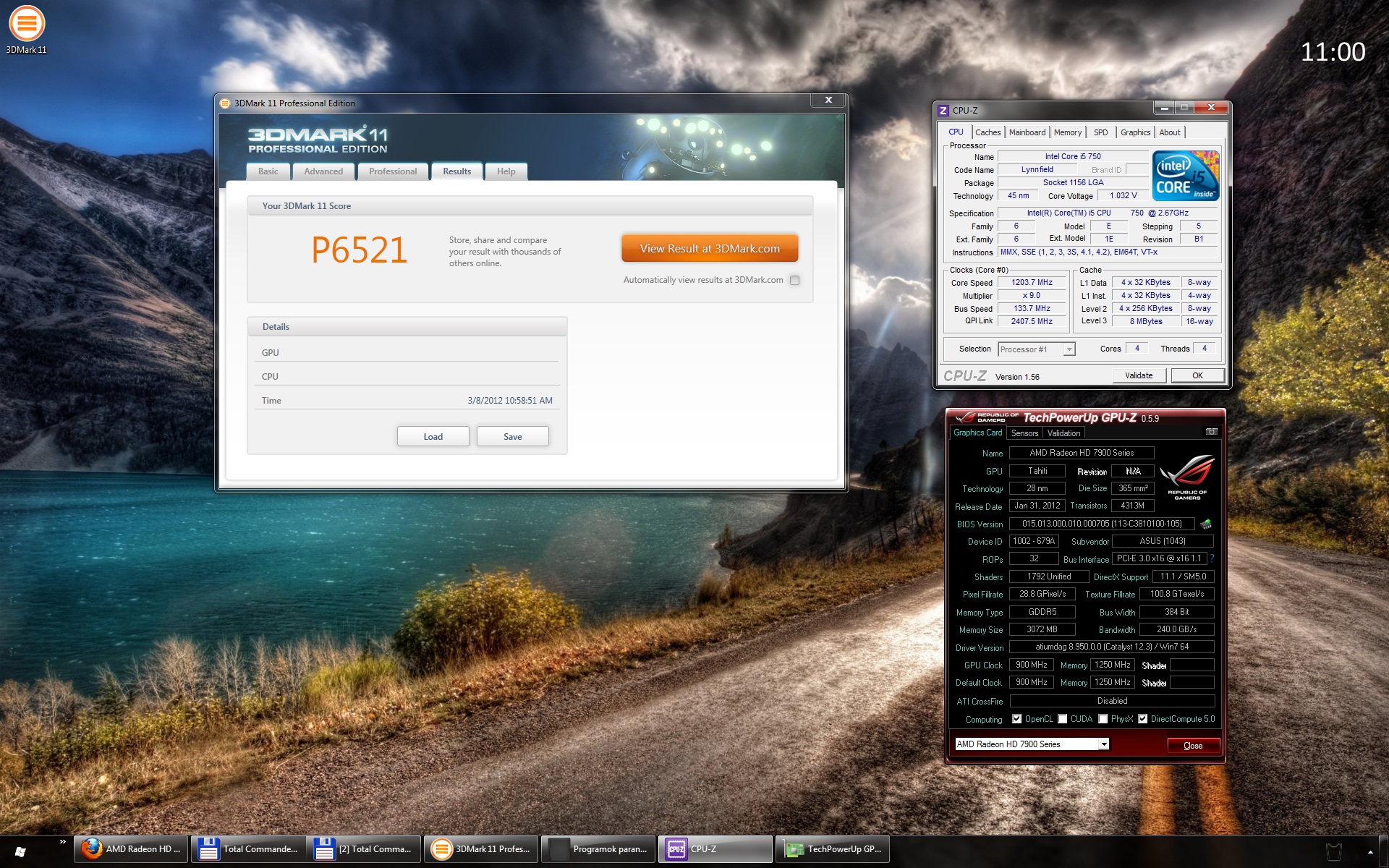This screenshot has width=1389, height=868.
Task: Click the Validate button in CPU-Z
Action: 1139,375
